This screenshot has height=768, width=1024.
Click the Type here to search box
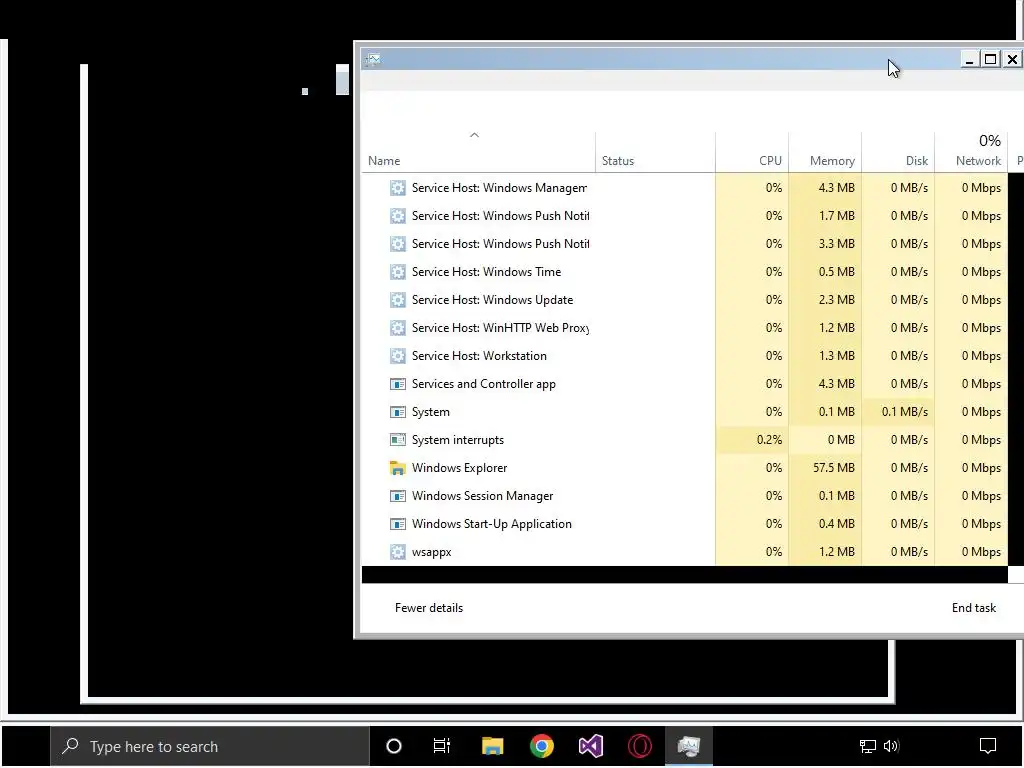(210, 746)
